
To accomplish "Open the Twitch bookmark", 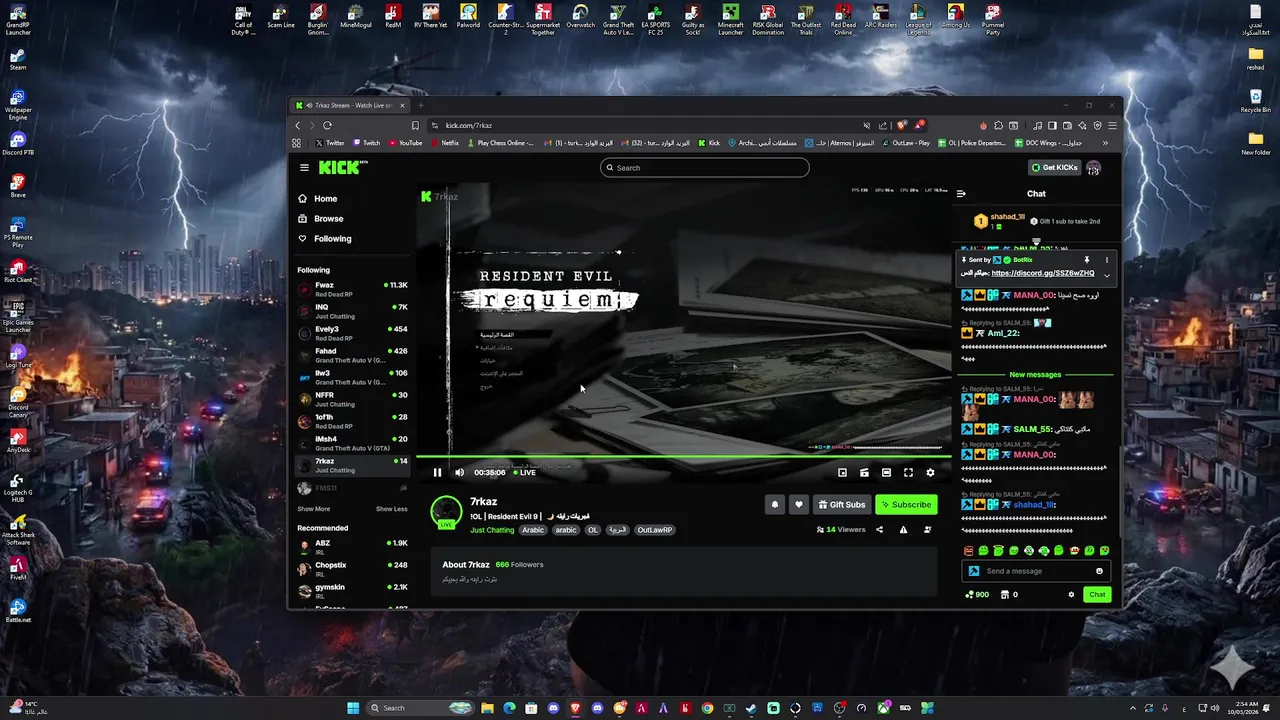I will pyautogui.click(x=366, y=143).
